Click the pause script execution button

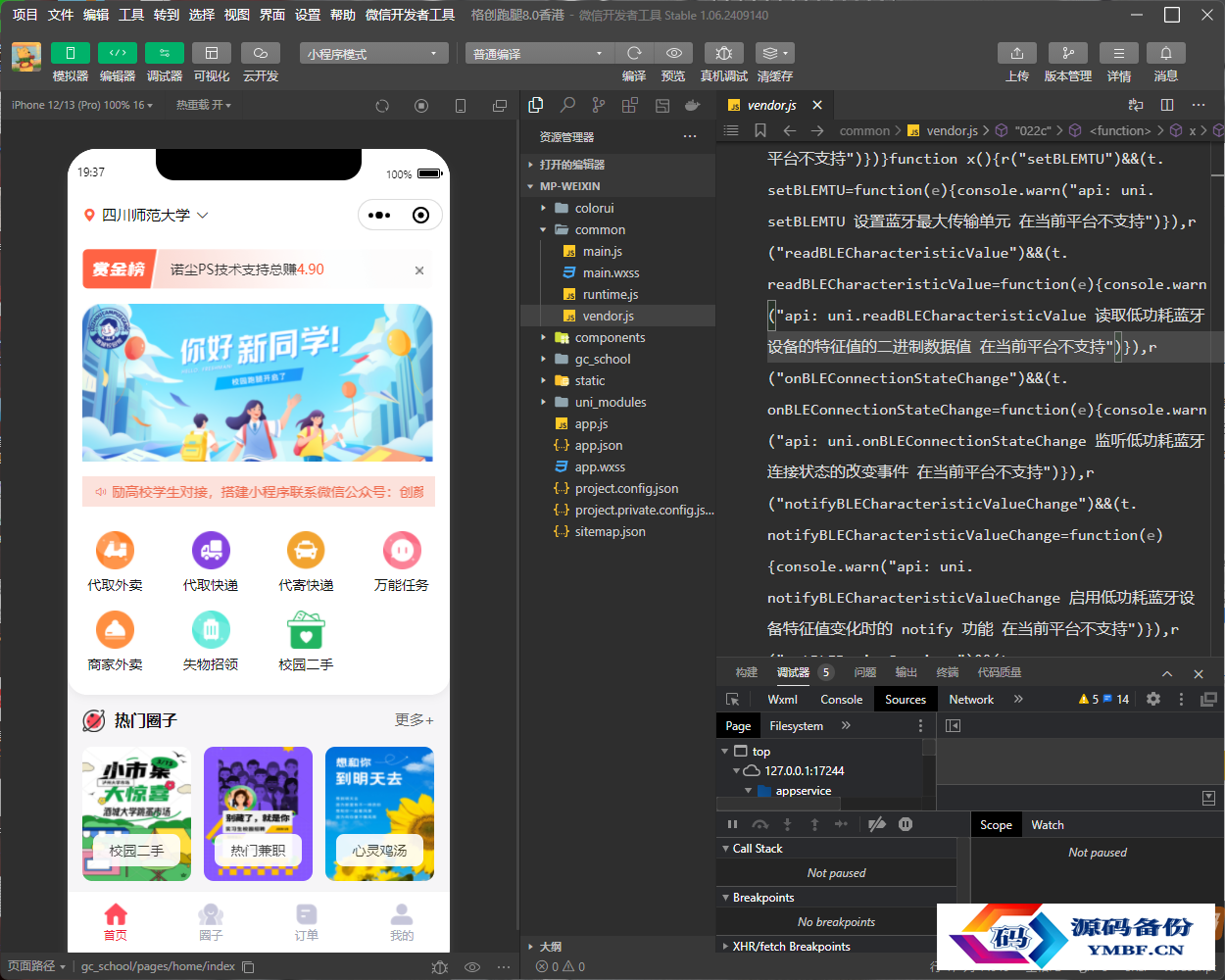coord(732,824)
